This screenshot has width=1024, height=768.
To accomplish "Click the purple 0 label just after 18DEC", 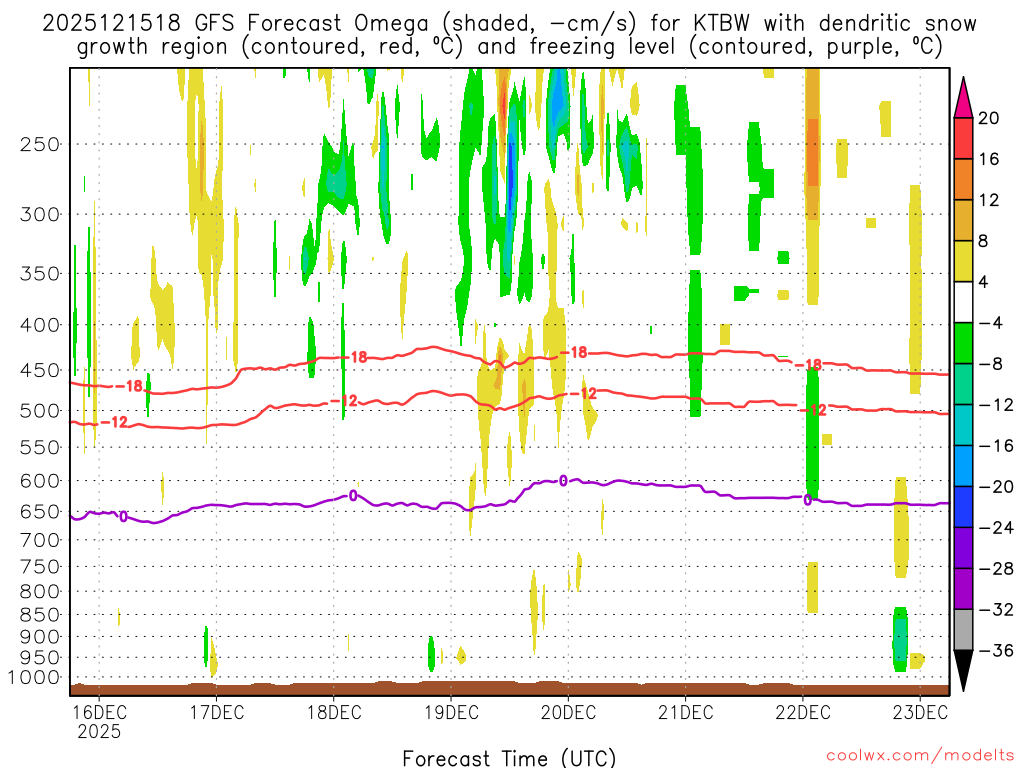I will 353,496.
